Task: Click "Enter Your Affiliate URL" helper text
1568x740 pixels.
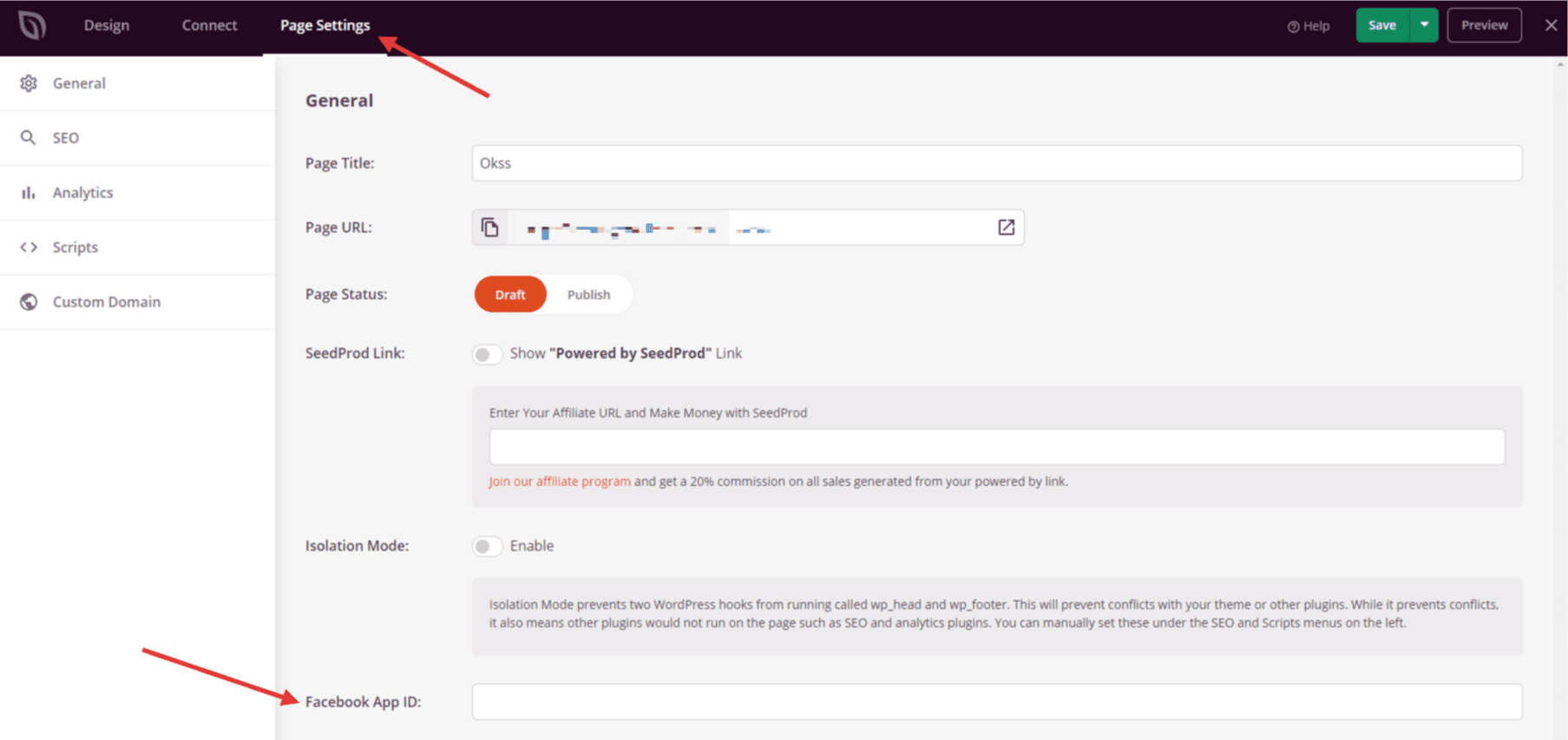Action: [648, 413]
